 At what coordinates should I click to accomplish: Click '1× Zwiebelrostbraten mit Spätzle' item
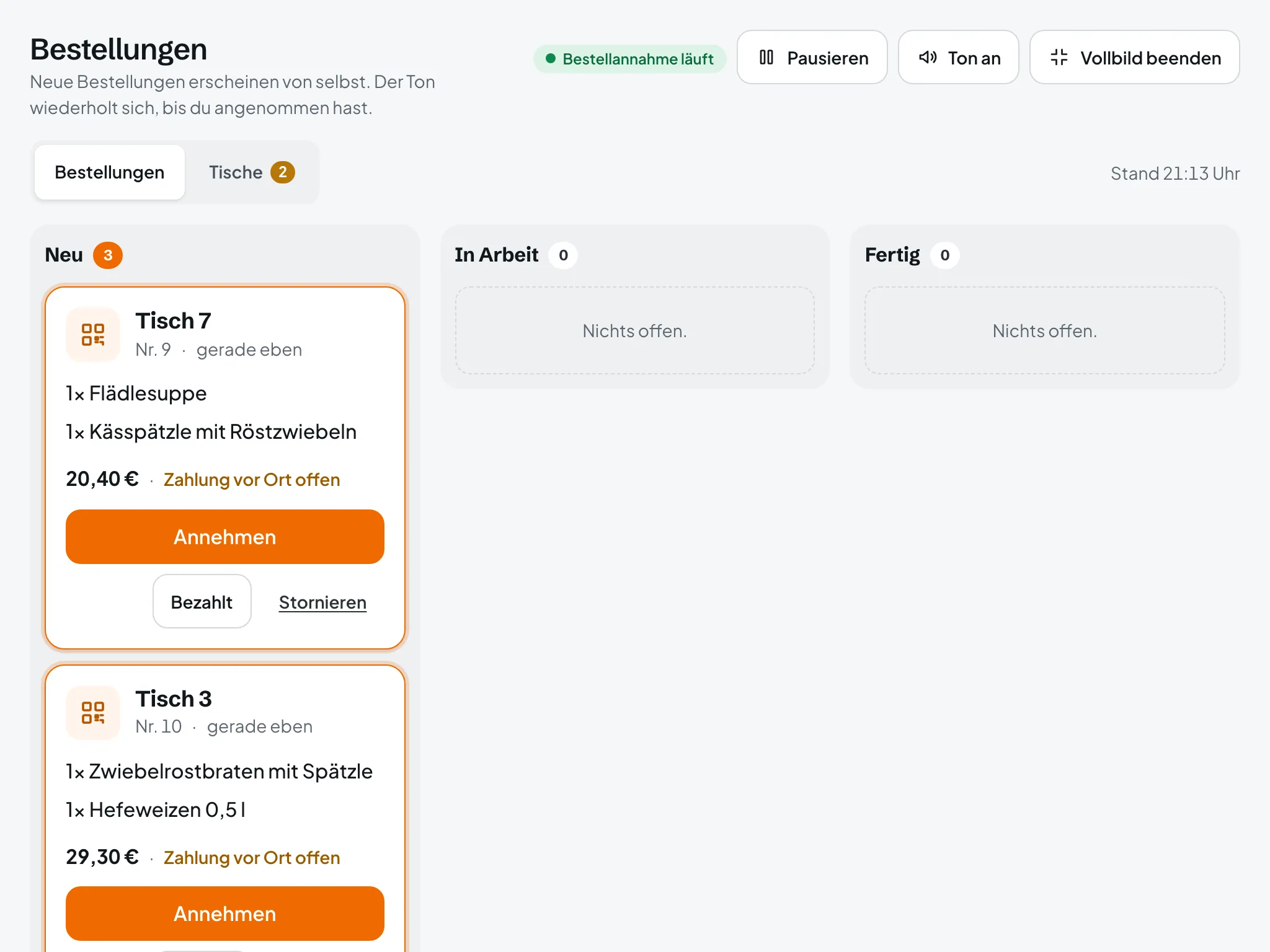(x=220, y=772)
